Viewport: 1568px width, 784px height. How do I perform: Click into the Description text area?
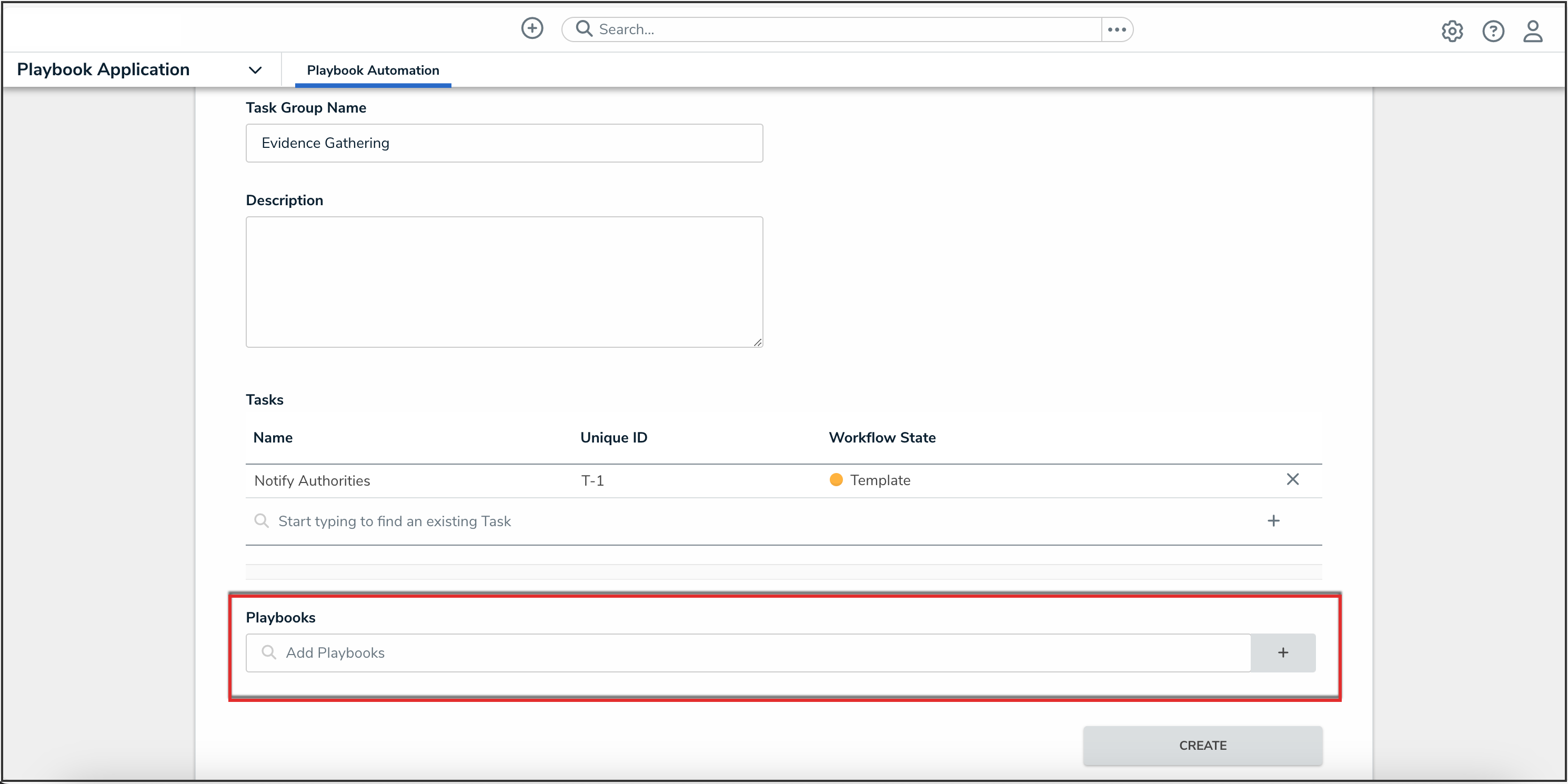504,282
